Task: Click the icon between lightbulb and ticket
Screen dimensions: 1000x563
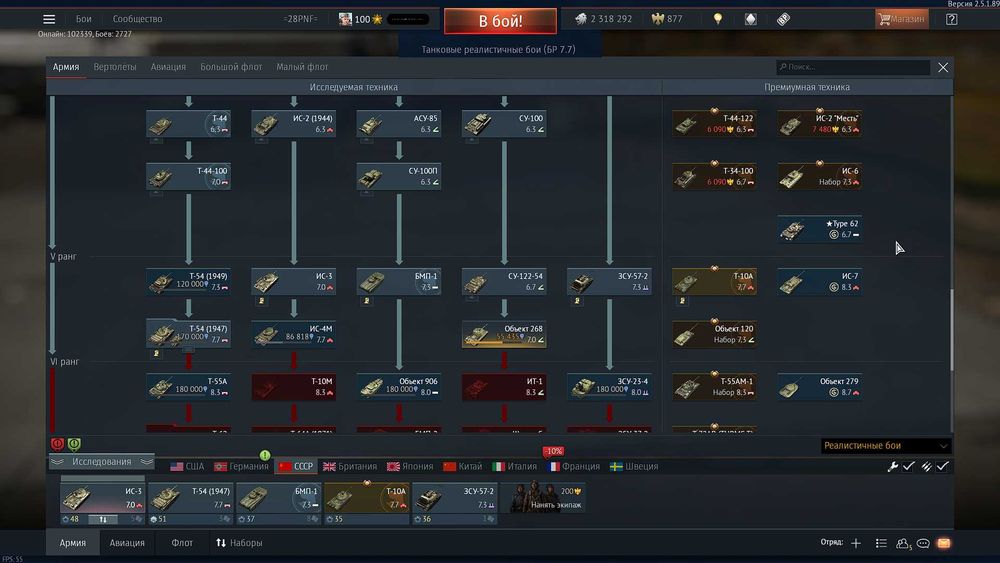Action: coord(751,19)
